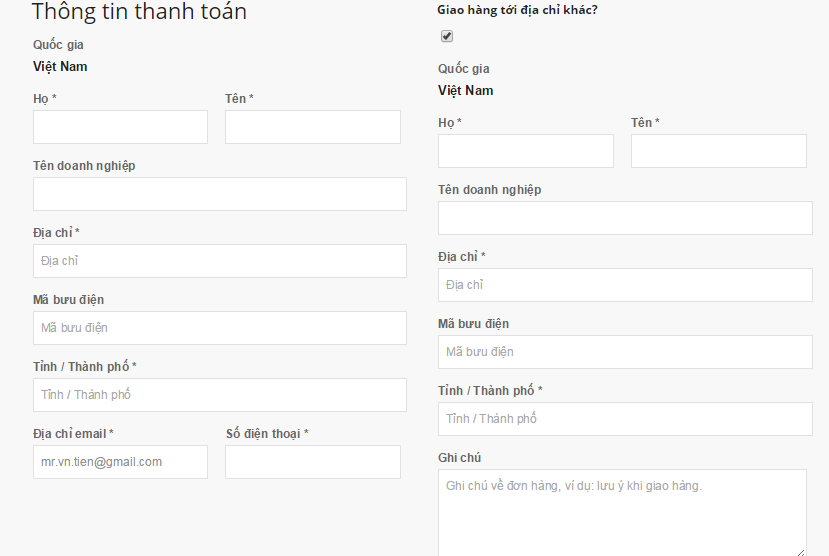Viewport: 829px width, 556px height.
Task: Focus the billing Họ input field
Action: pos(120,127)
